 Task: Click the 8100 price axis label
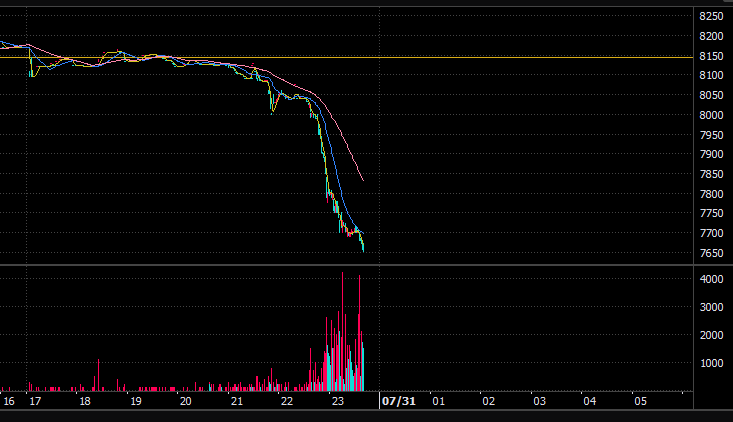click(x=711, y=75)
